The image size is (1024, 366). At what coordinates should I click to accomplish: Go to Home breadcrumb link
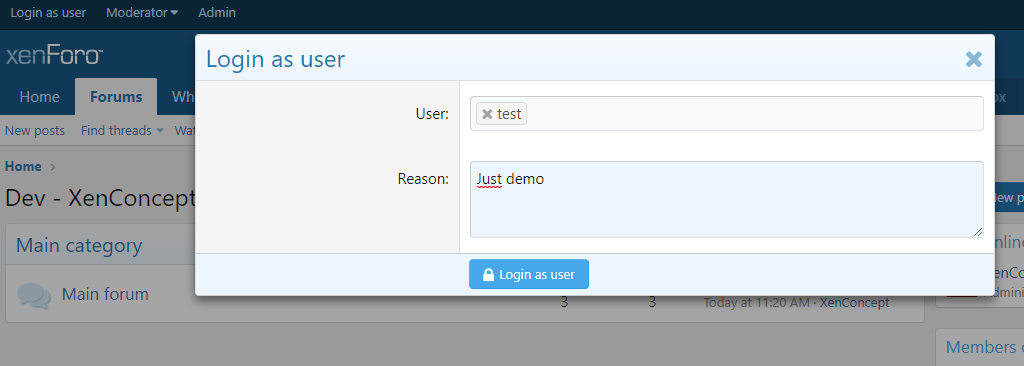(x=23, y=167)
